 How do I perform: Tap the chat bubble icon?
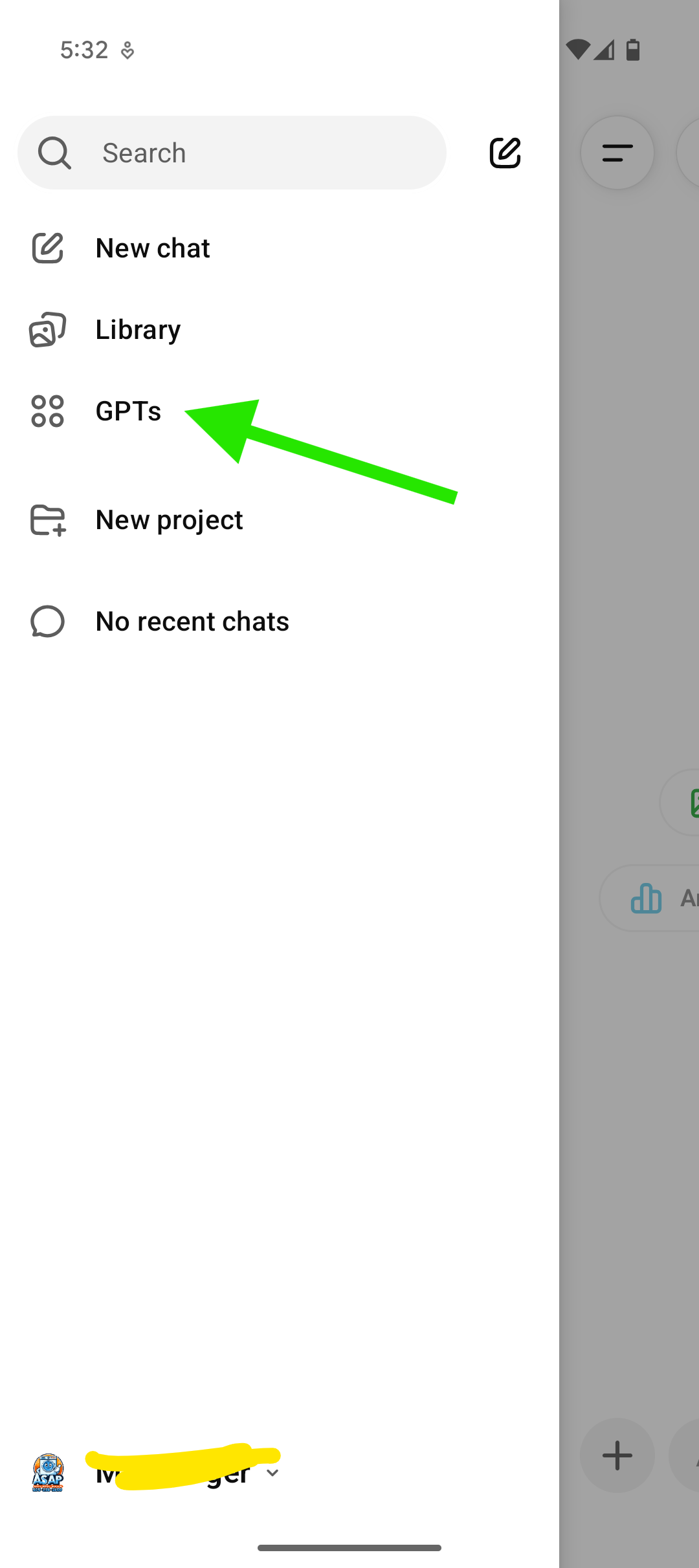pos(47,622)
